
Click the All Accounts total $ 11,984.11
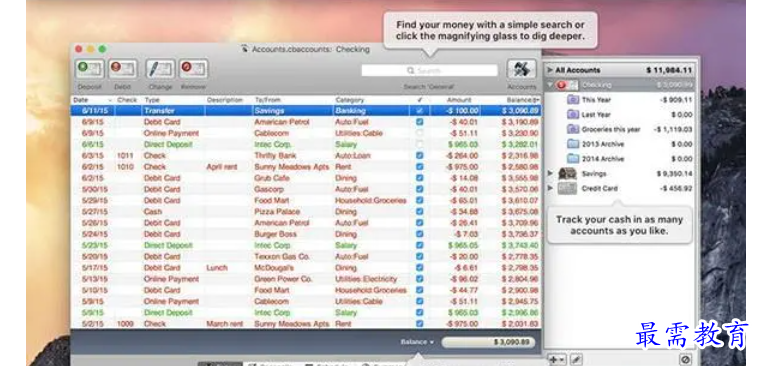coord(669,70)
